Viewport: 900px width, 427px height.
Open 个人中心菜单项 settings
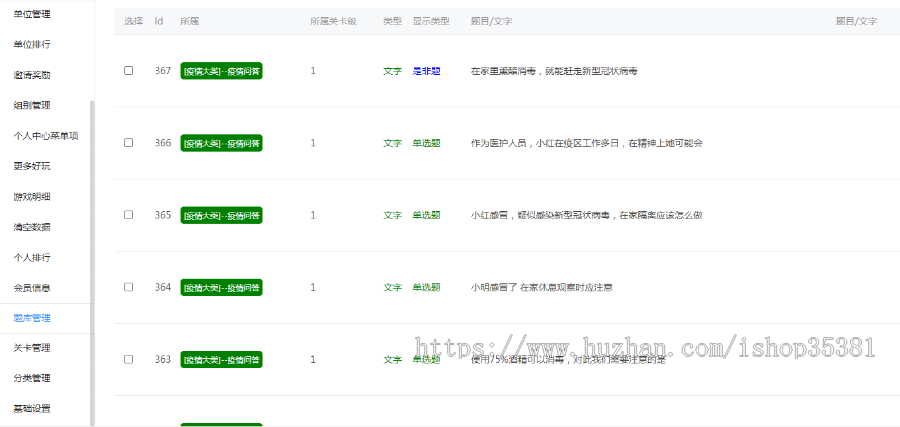pyautogui.click(x=46, y=136)
